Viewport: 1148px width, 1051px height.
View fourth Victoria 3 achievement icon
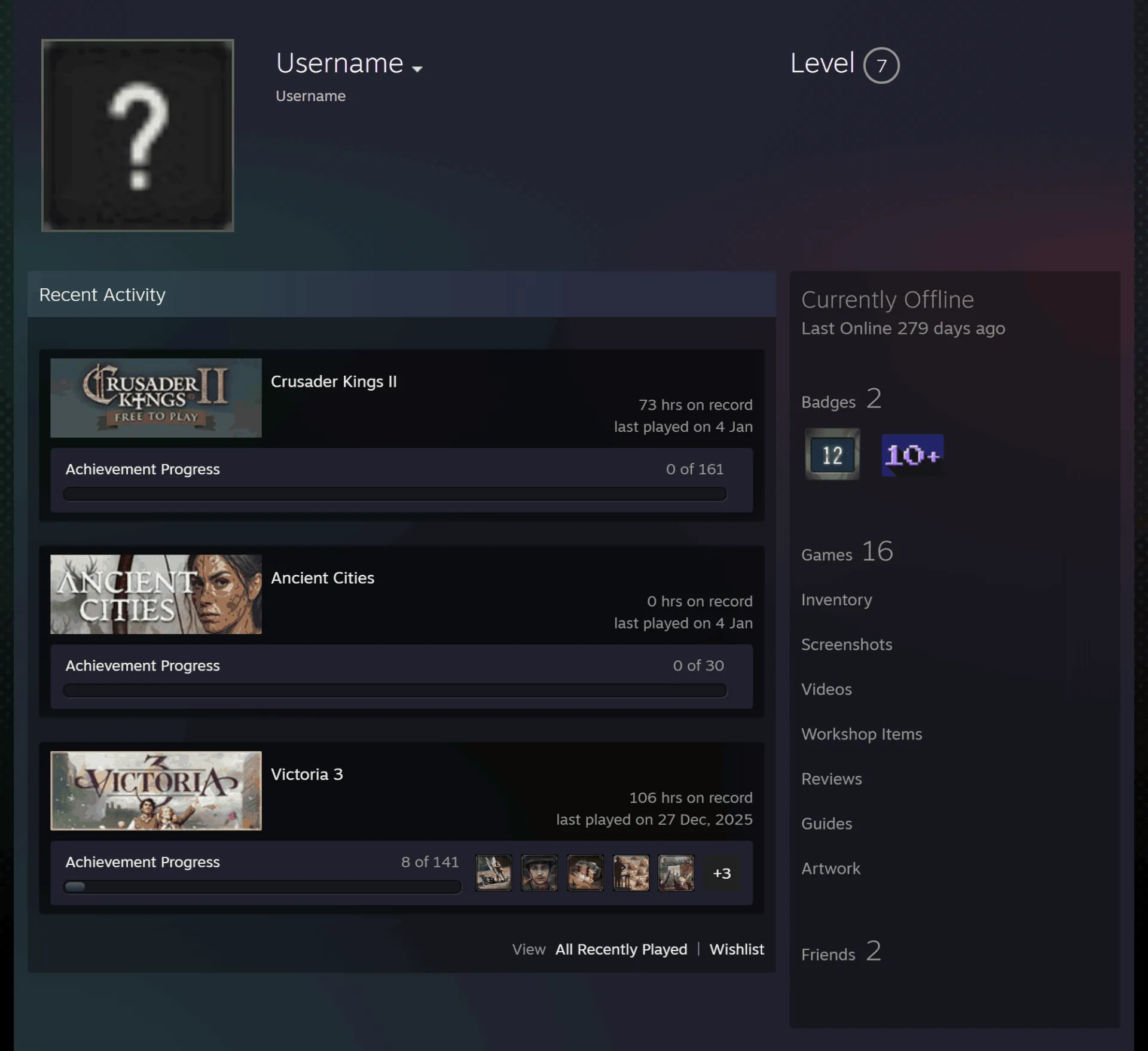pyautogui.click(x=631, y=873)
